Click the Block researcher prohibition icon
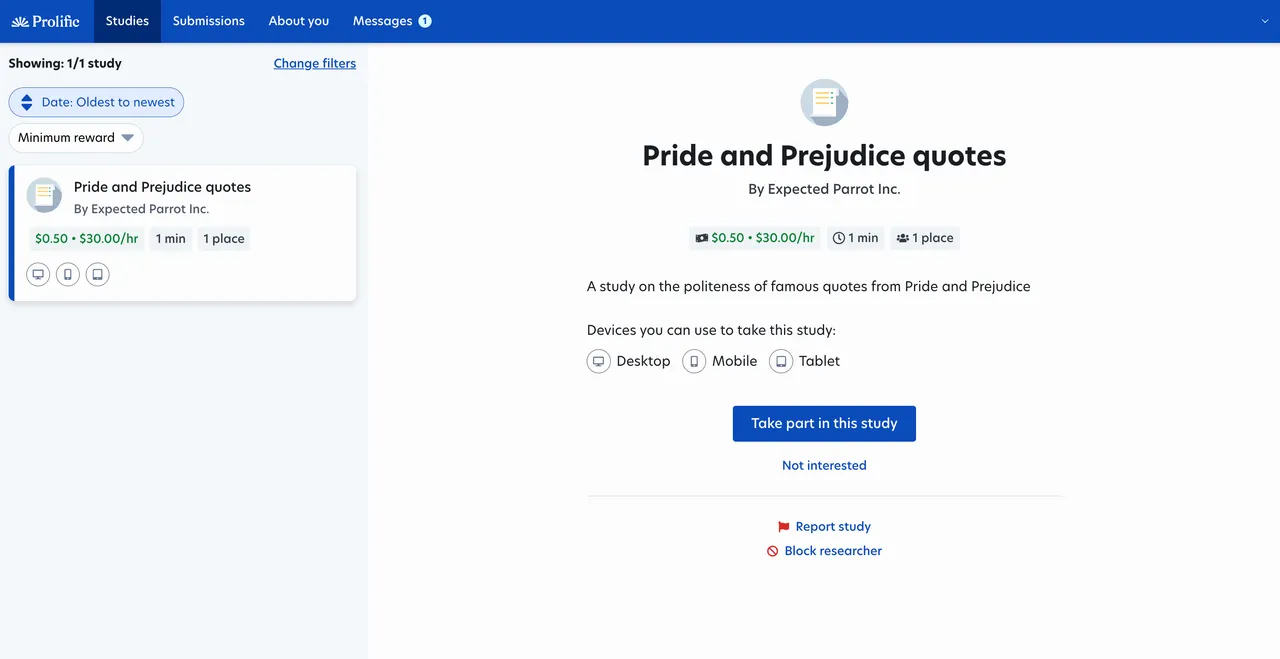Viewport: 1280px width, 659px height. (773, 551)
